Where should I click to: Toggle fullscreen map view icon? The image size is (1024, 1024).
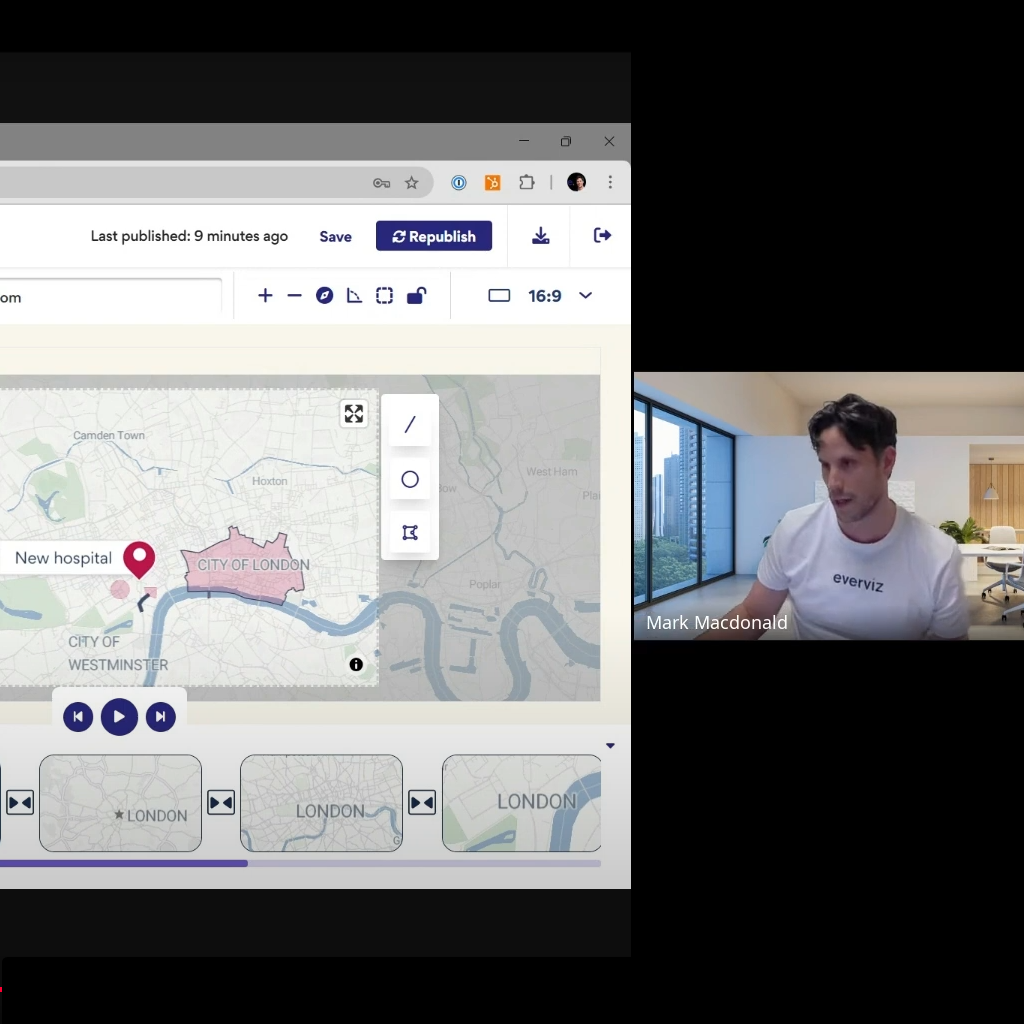(x=354, y=413)
